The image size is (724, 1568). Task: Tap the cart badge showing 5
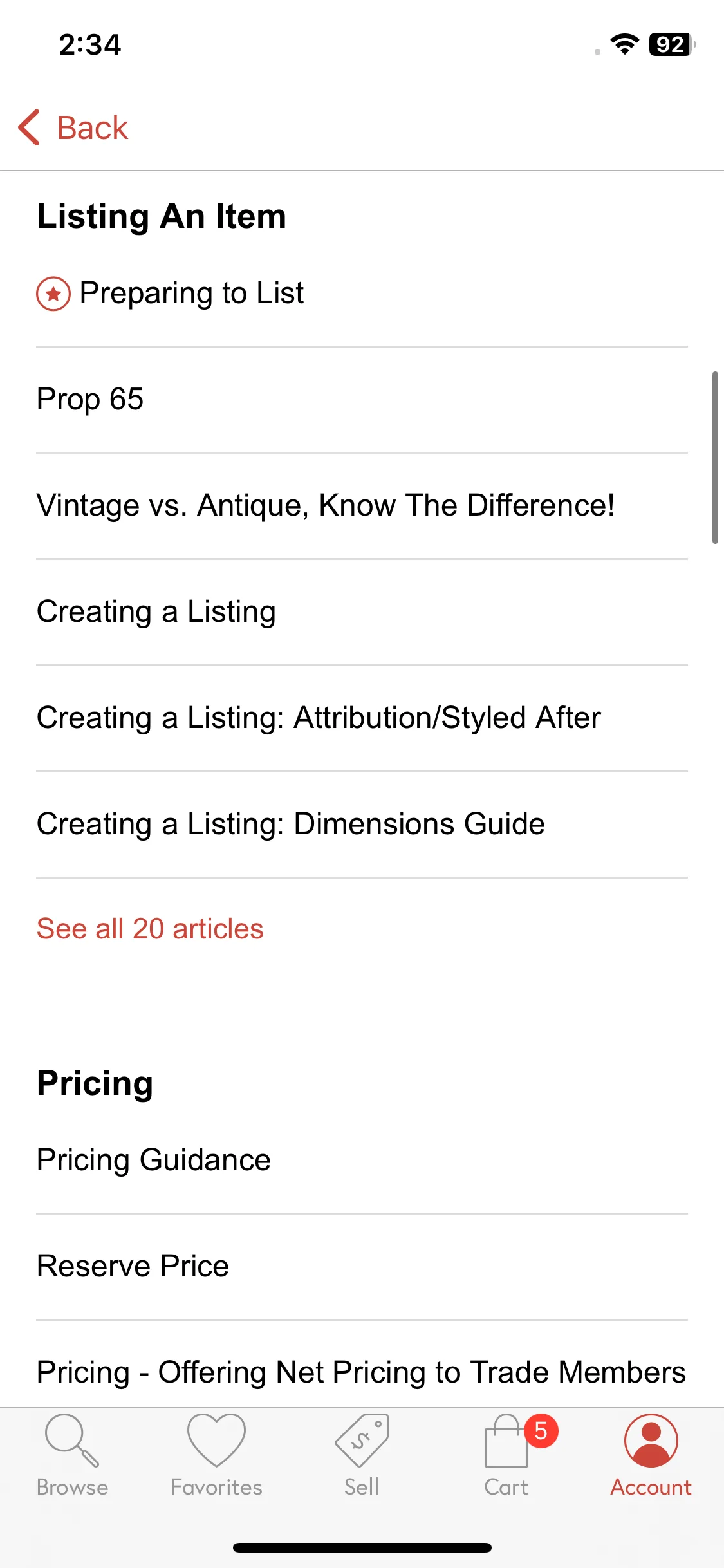(x=541, y=1431)
